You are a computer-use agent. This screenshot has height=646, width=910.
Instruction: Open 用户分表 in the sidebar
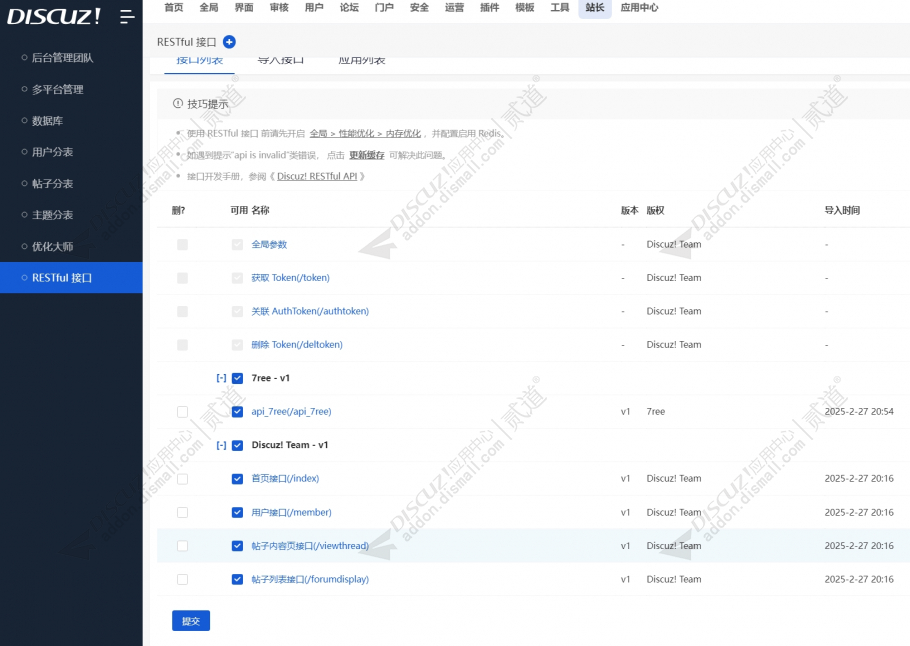(52, 152)
